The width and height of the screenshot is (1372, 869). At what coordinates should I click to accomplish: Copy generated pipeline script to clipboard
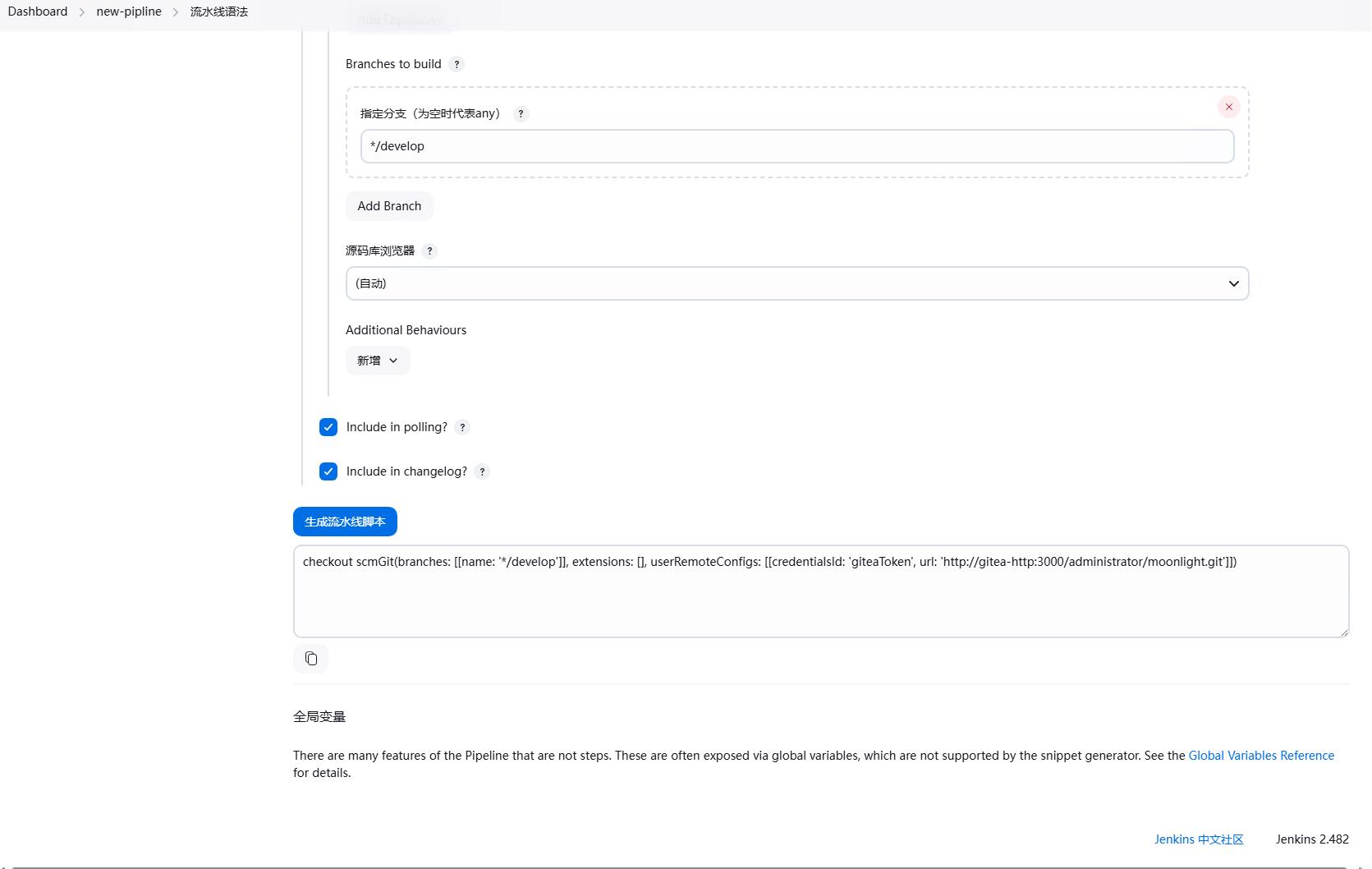(310, 659)
